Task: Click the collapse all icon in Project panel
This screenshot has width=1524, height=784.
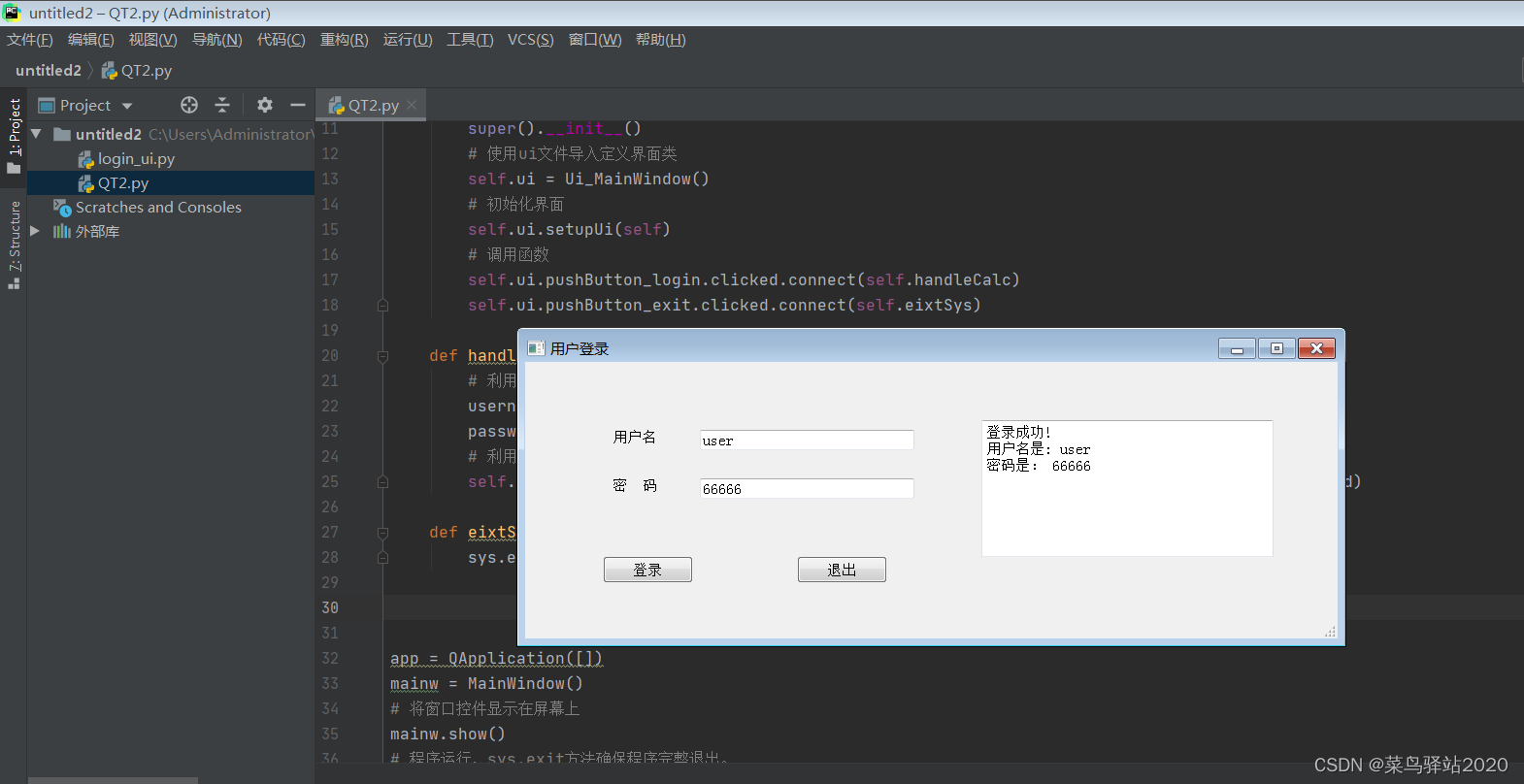Action: pos(222,105)
